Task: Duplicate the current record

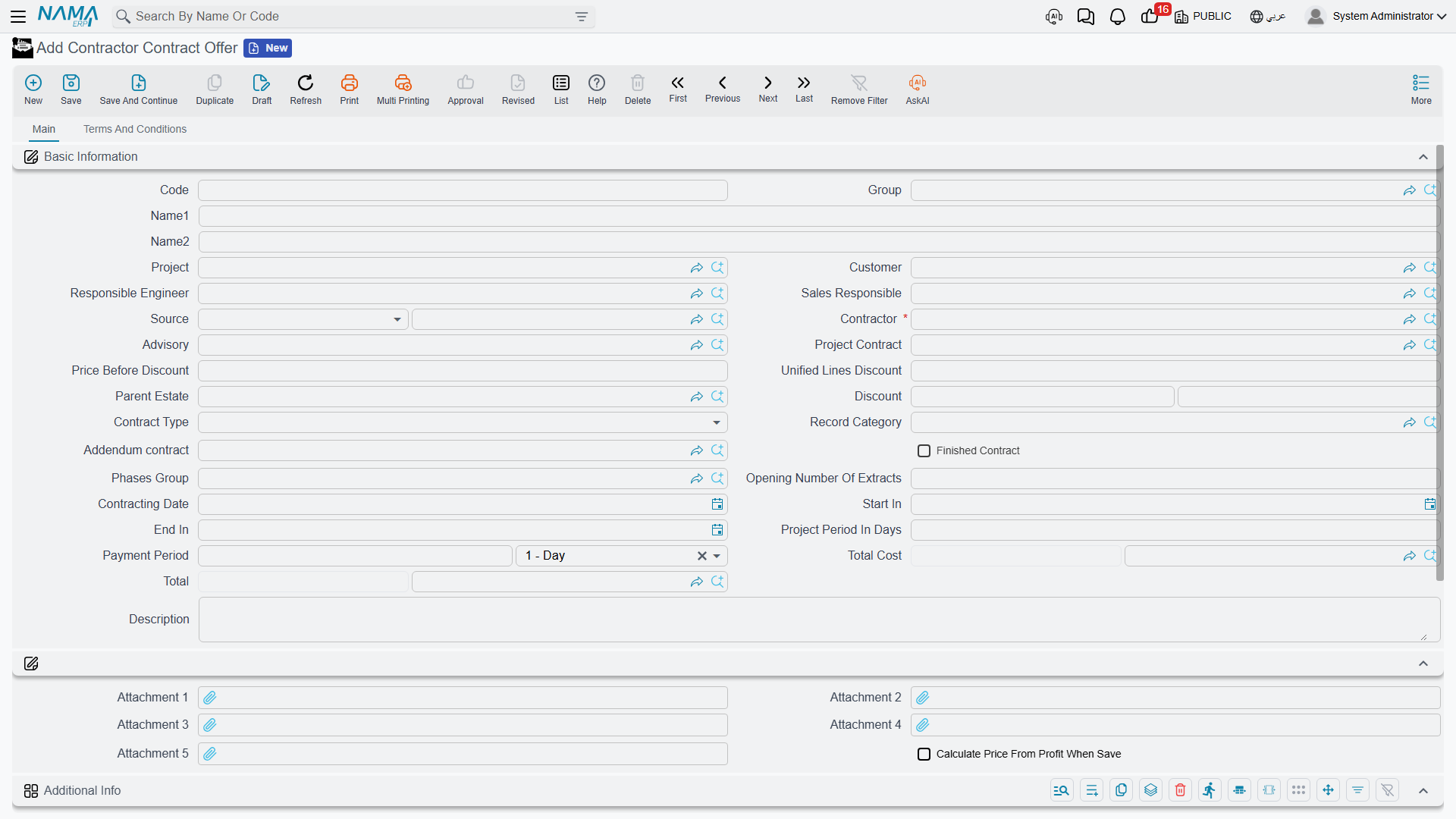Action: point(215,89)
